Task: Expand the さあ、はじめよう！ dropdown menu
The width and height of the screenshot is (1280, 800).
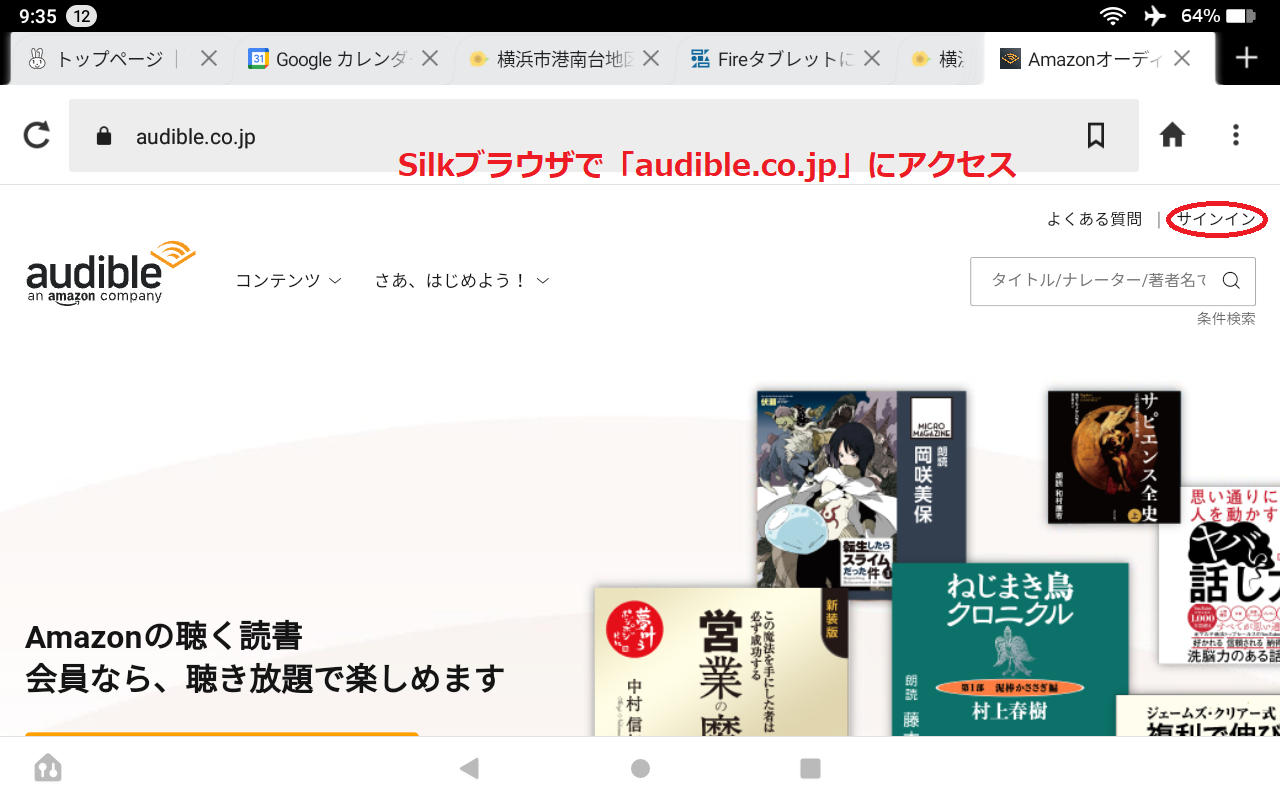Action: [462, 280]
